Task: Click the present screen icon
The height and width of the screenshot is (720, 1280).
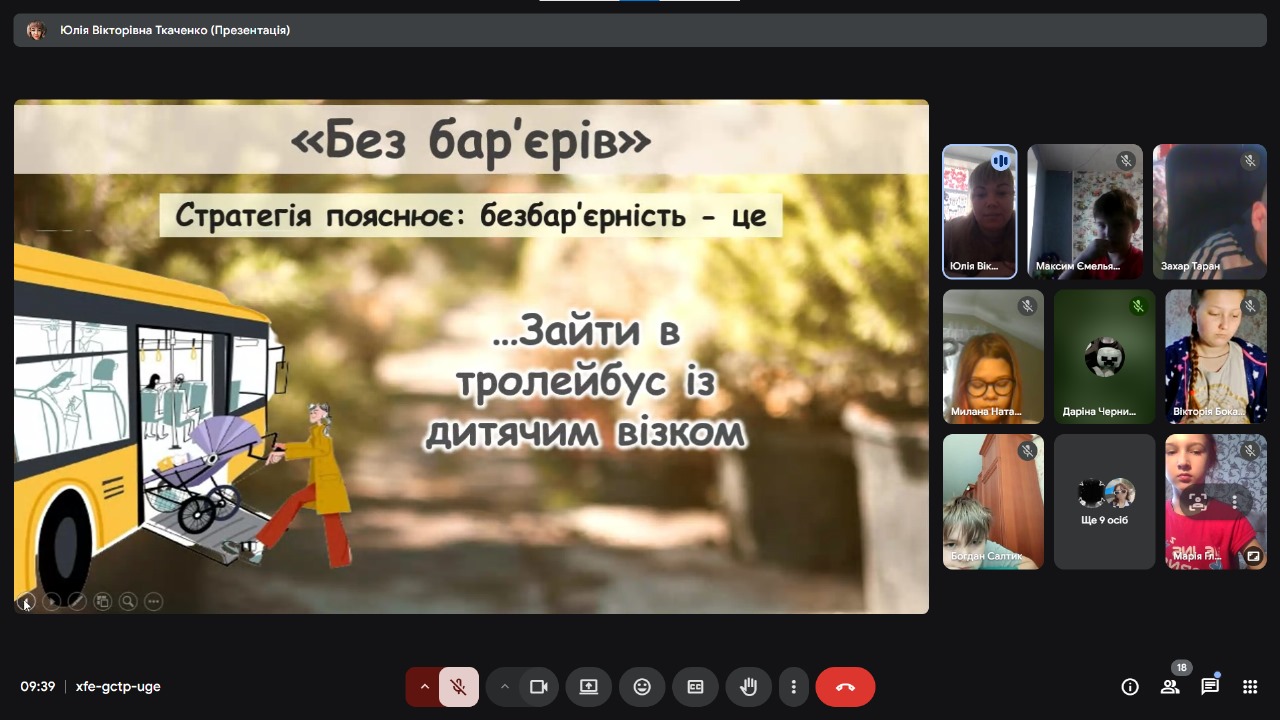Action: 588,687
